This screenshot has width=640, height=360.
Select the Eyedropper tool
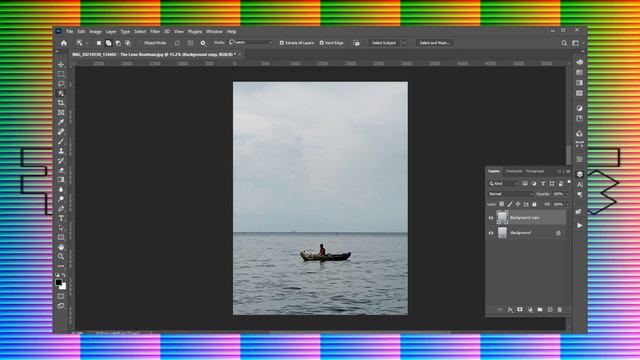click(x=61, y=122)
